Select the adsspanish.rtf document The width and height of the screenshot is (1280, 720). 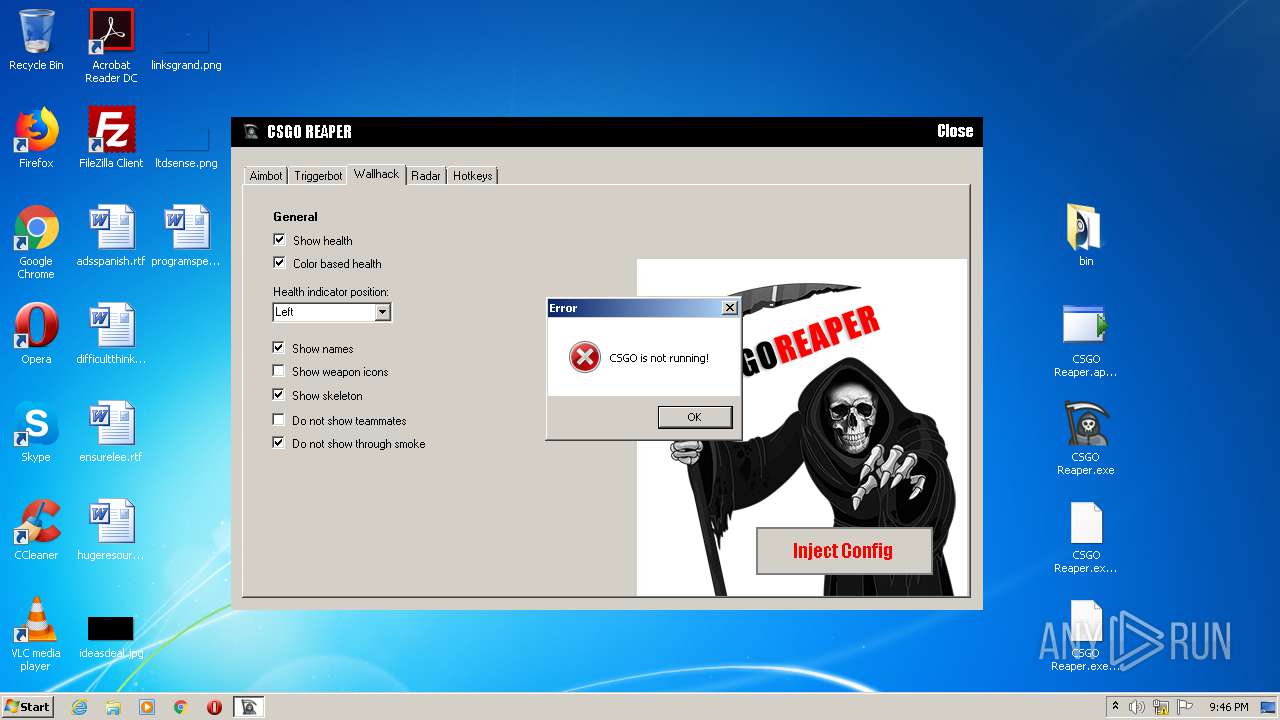(111, 236)
